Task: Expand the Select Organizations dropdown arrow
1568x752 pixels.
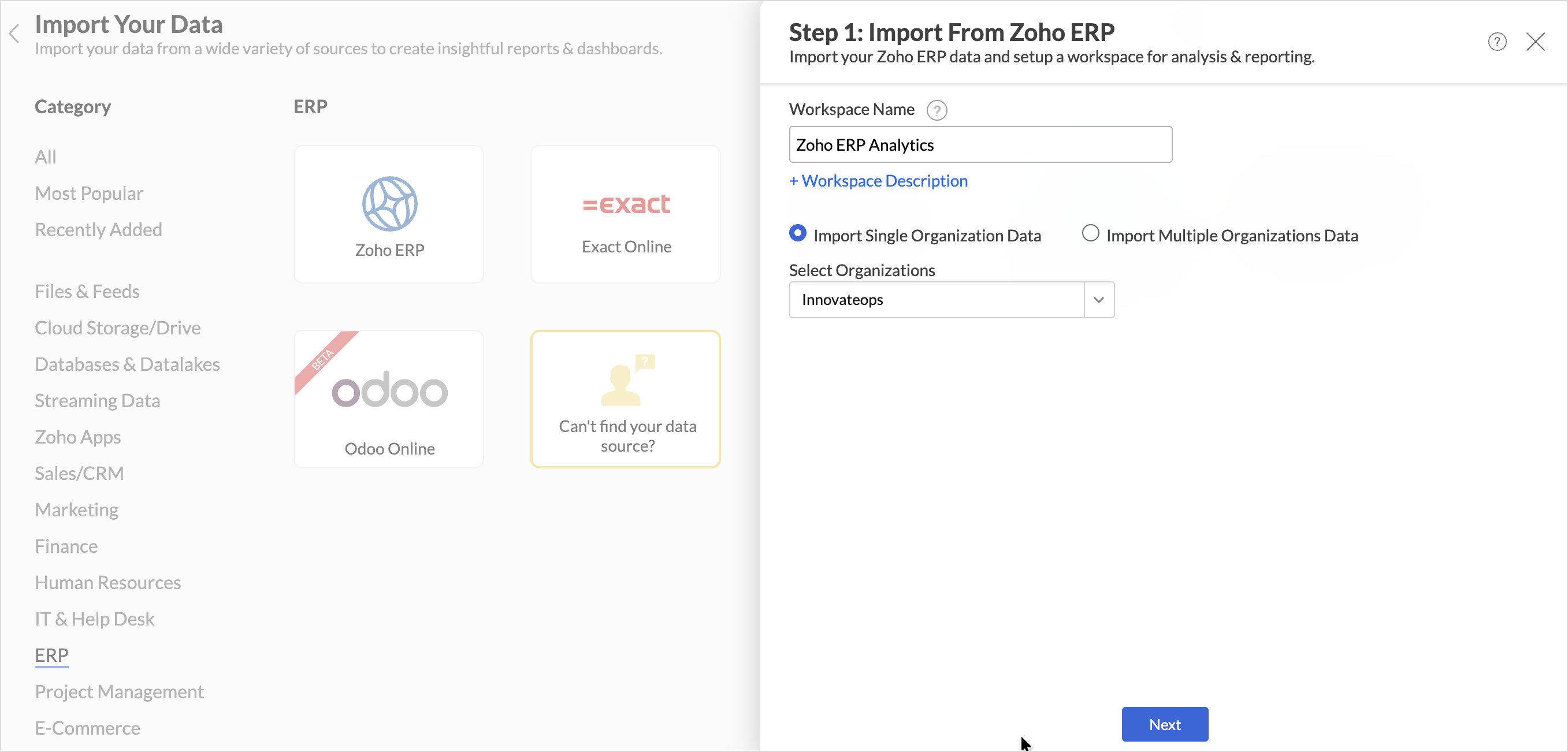Action: [1099, 300]
